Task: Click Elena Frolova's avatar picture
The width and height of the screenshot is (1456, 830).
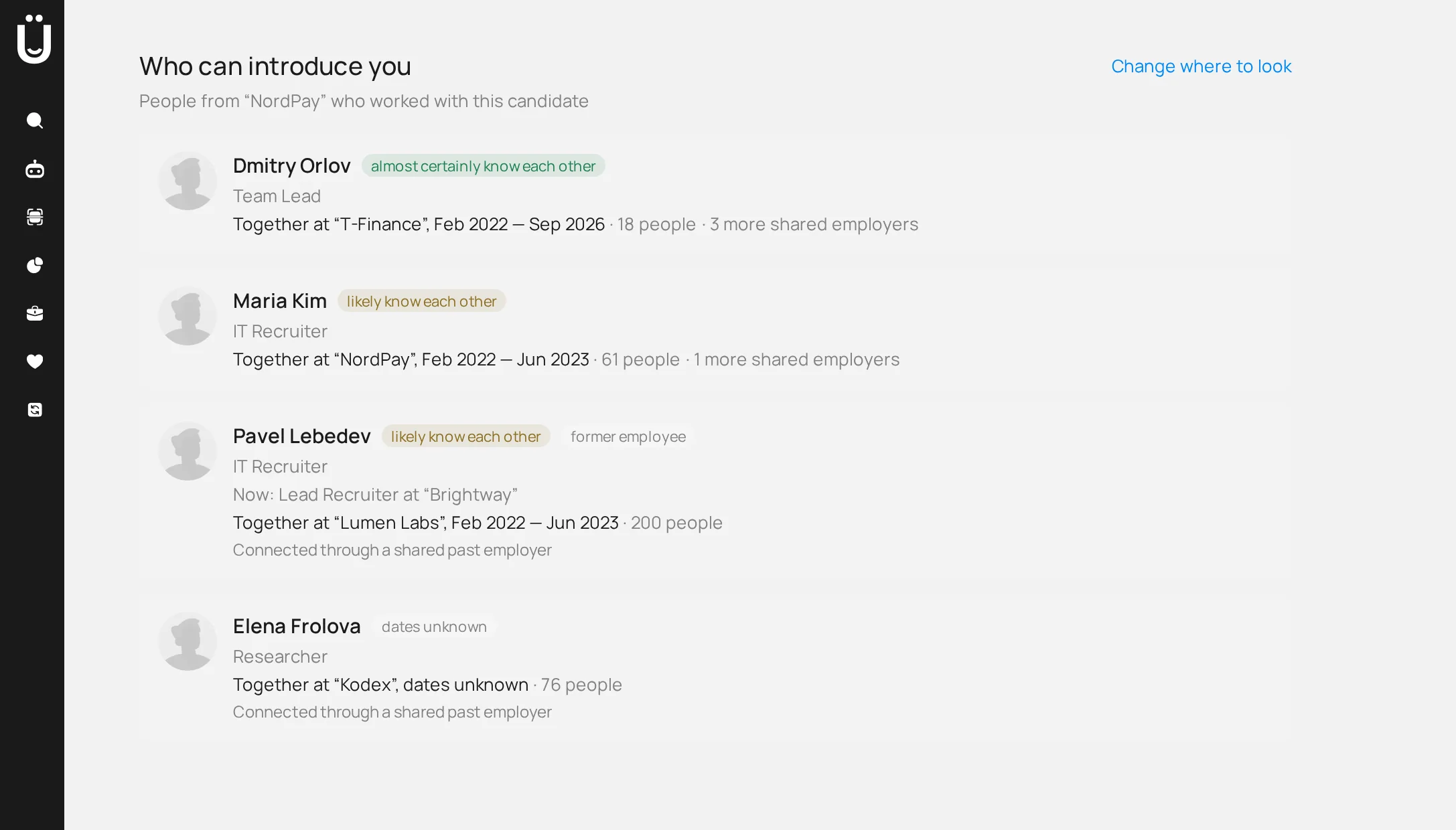Action: pyautogui.click(x=188, y=641)
